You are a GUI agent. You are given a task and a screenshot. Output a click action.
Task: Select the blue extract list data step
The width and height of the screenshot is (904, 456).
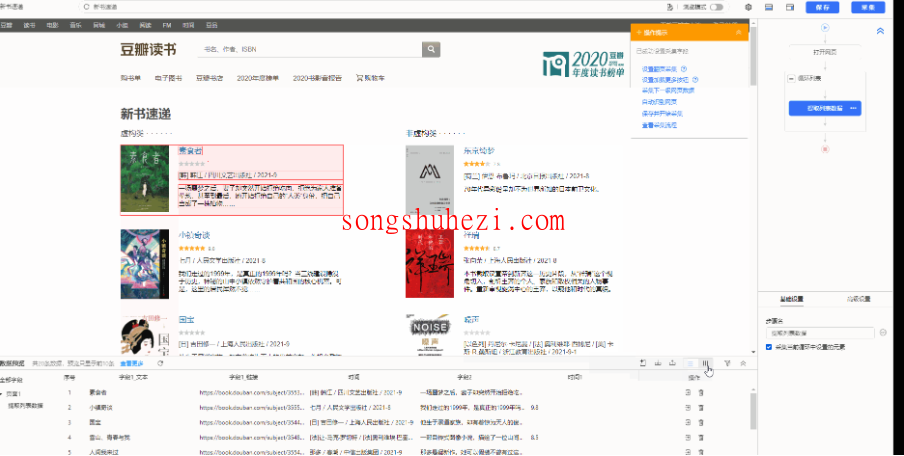[825, 108]
